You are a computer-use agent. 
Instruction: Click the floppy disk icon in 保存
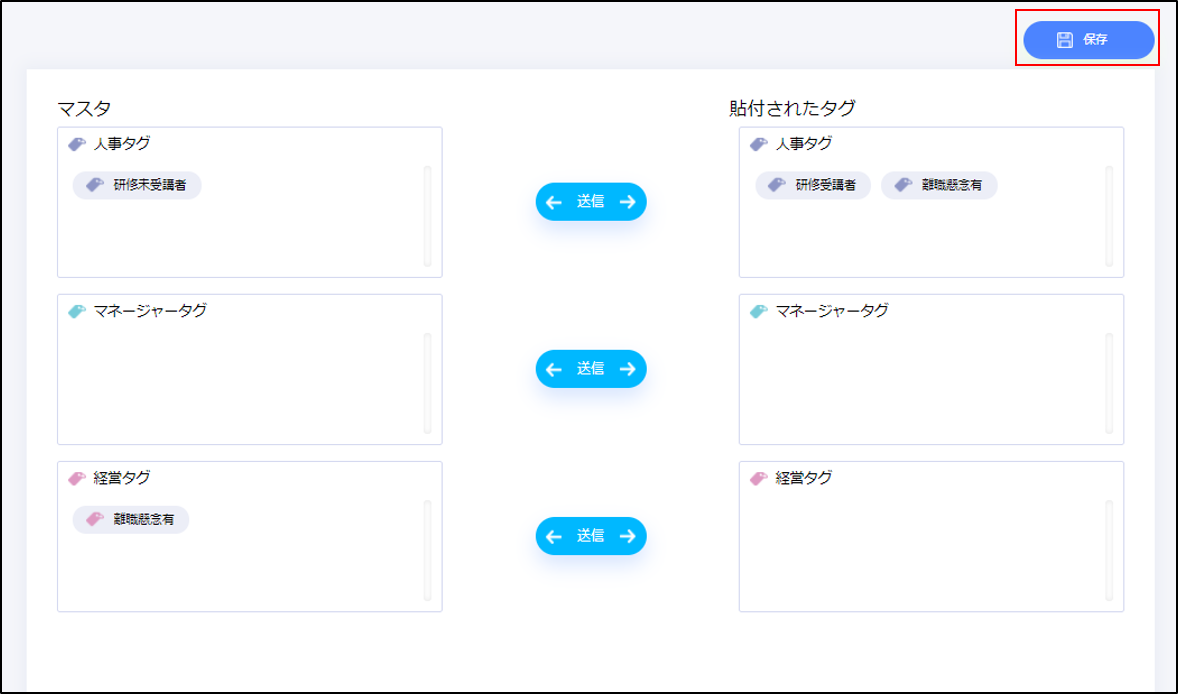[x=1065, y=40]
